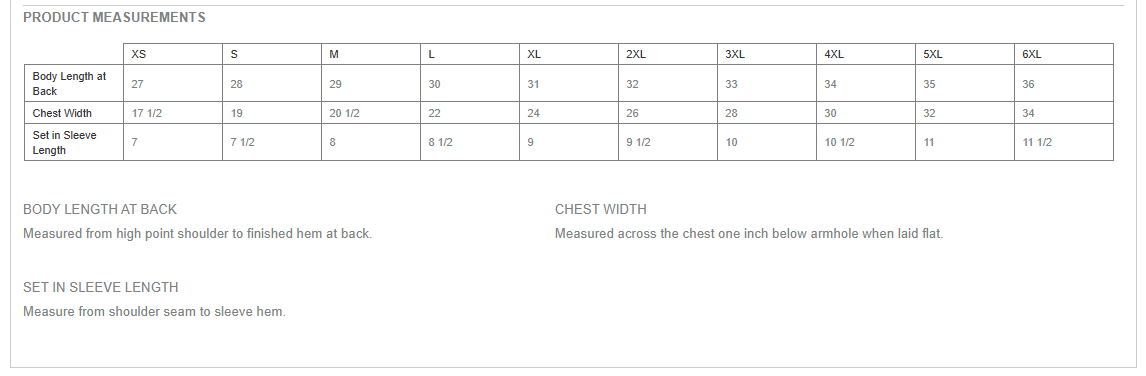
Task: Click the SET IN SLEEVE LENGTH description heading
Action: click(101, 287)
